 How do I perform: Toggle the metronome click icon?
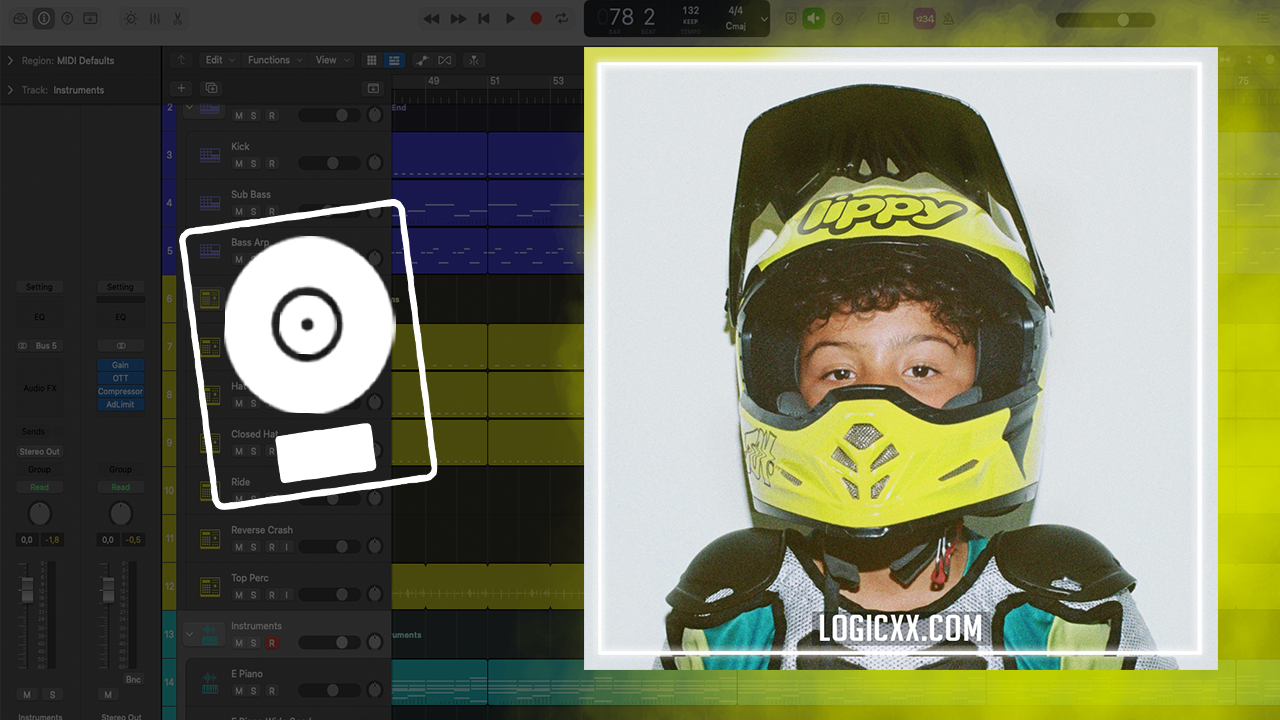pyautogui.click(x=948, y=18)
